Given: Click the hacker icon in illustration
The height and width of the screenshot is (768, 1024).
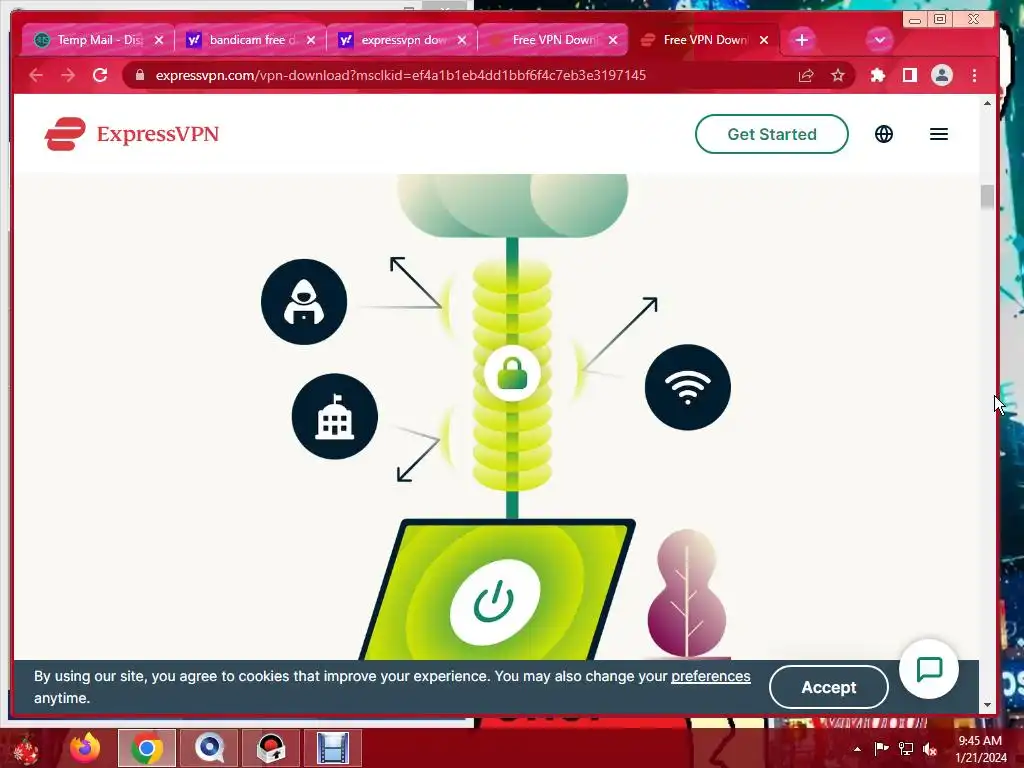Looking at the screenshot, I should click(x=304, y=302).
